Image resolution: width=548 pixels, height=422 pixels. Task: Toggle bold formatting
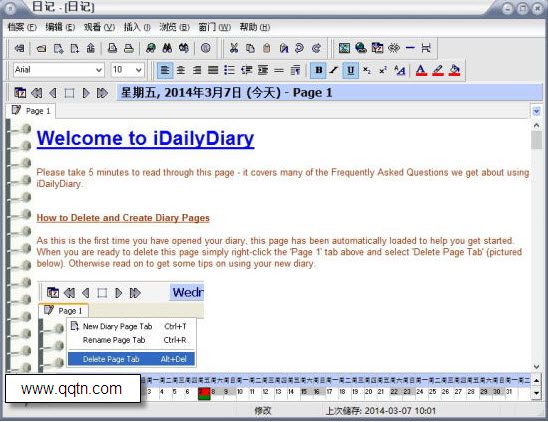point(318,70)
